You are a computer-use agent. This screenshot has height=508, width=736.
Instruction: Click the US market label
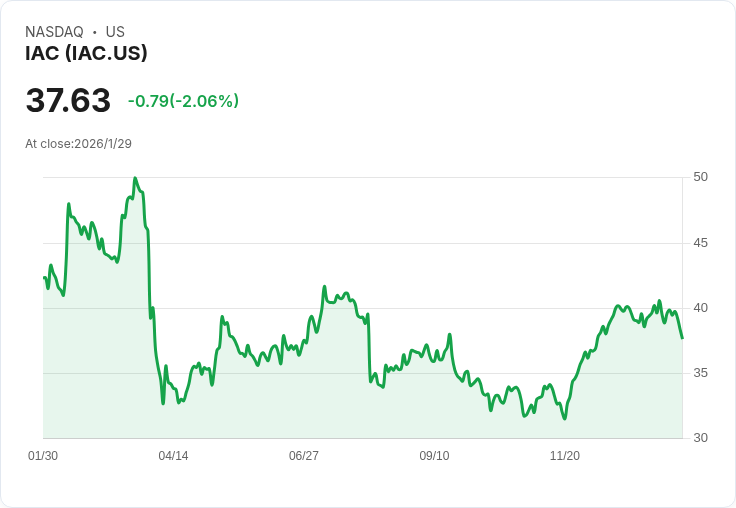(115, 32)
